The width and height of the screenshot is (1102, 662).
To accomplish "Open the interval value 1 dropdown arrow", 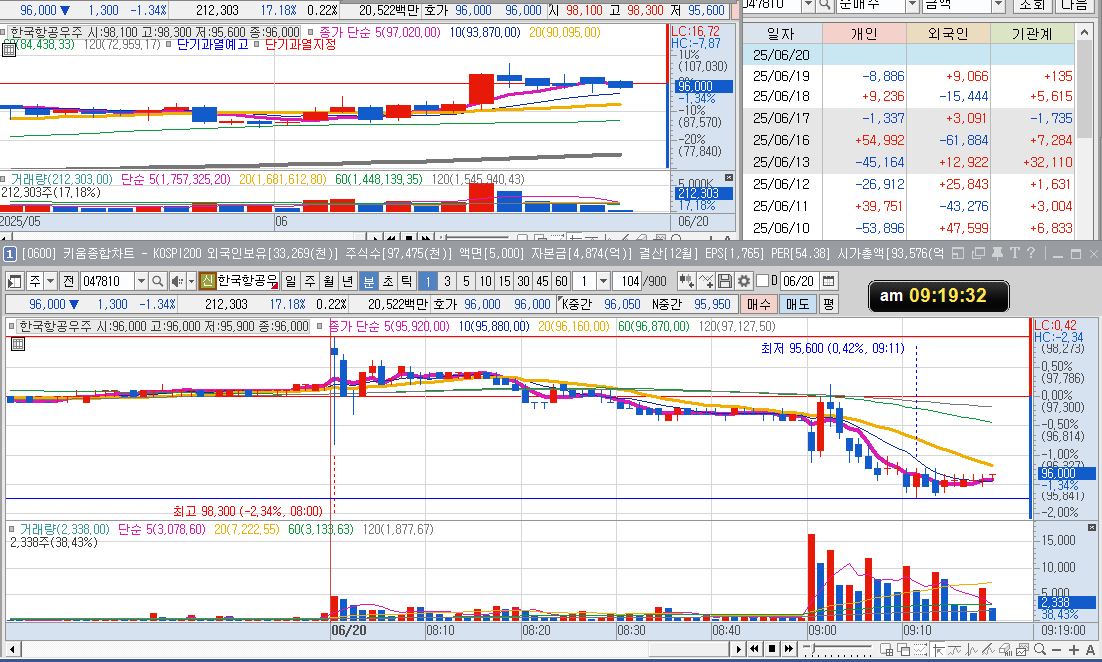I will pyautogui.click(x=603, y=281).
